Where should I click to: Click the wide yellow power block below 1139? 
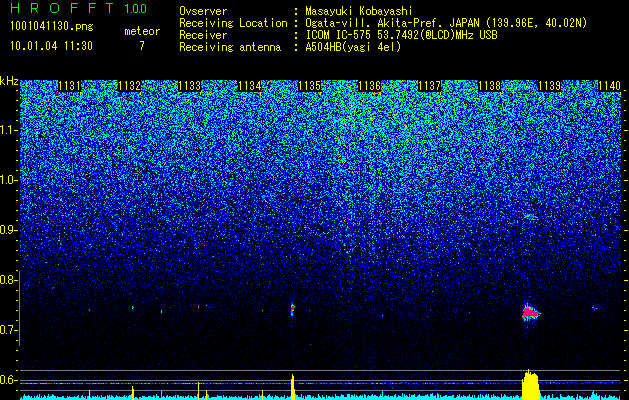531,384
